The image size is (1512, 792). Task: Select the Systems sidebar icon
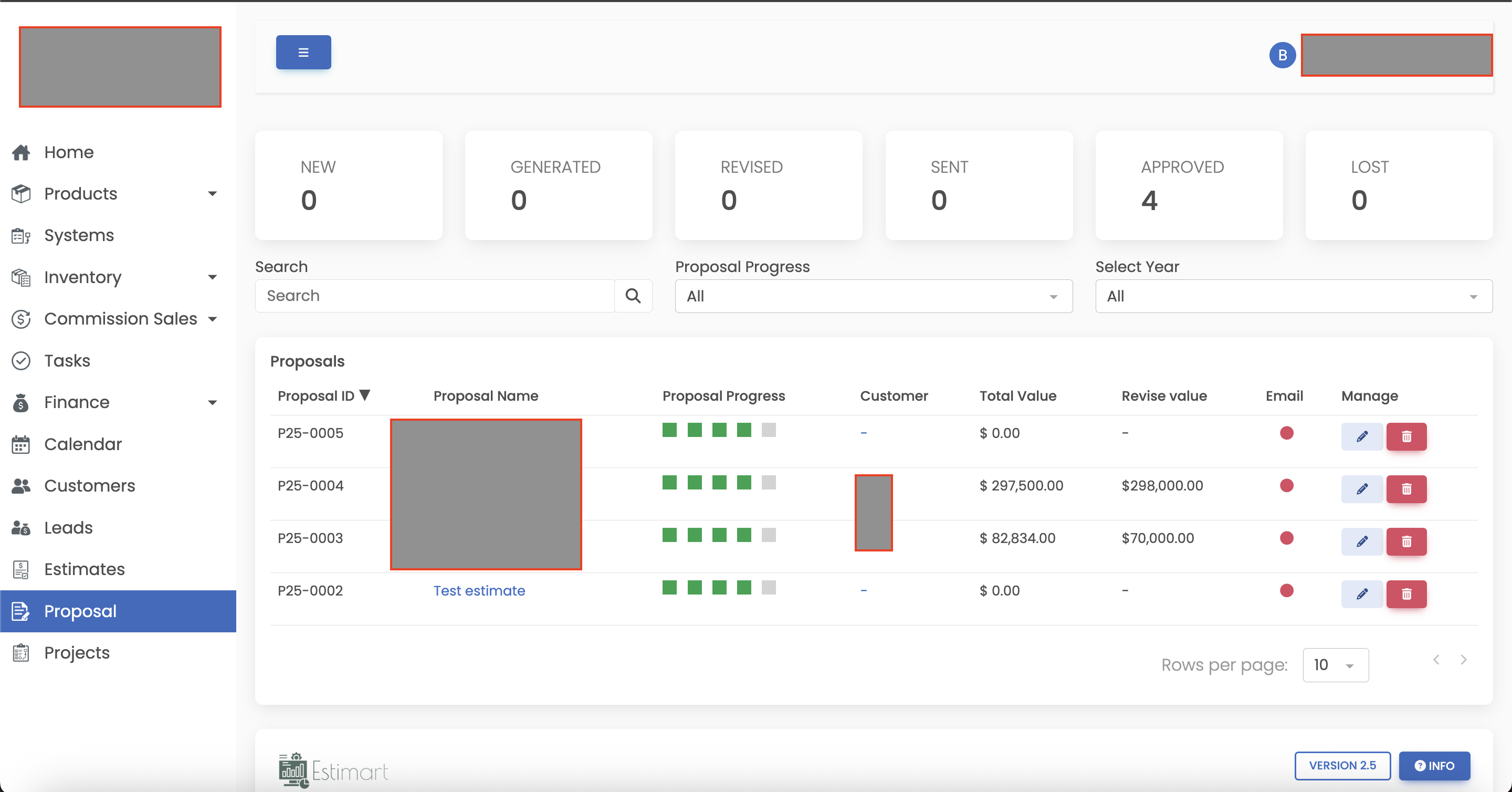coord(21,235)
